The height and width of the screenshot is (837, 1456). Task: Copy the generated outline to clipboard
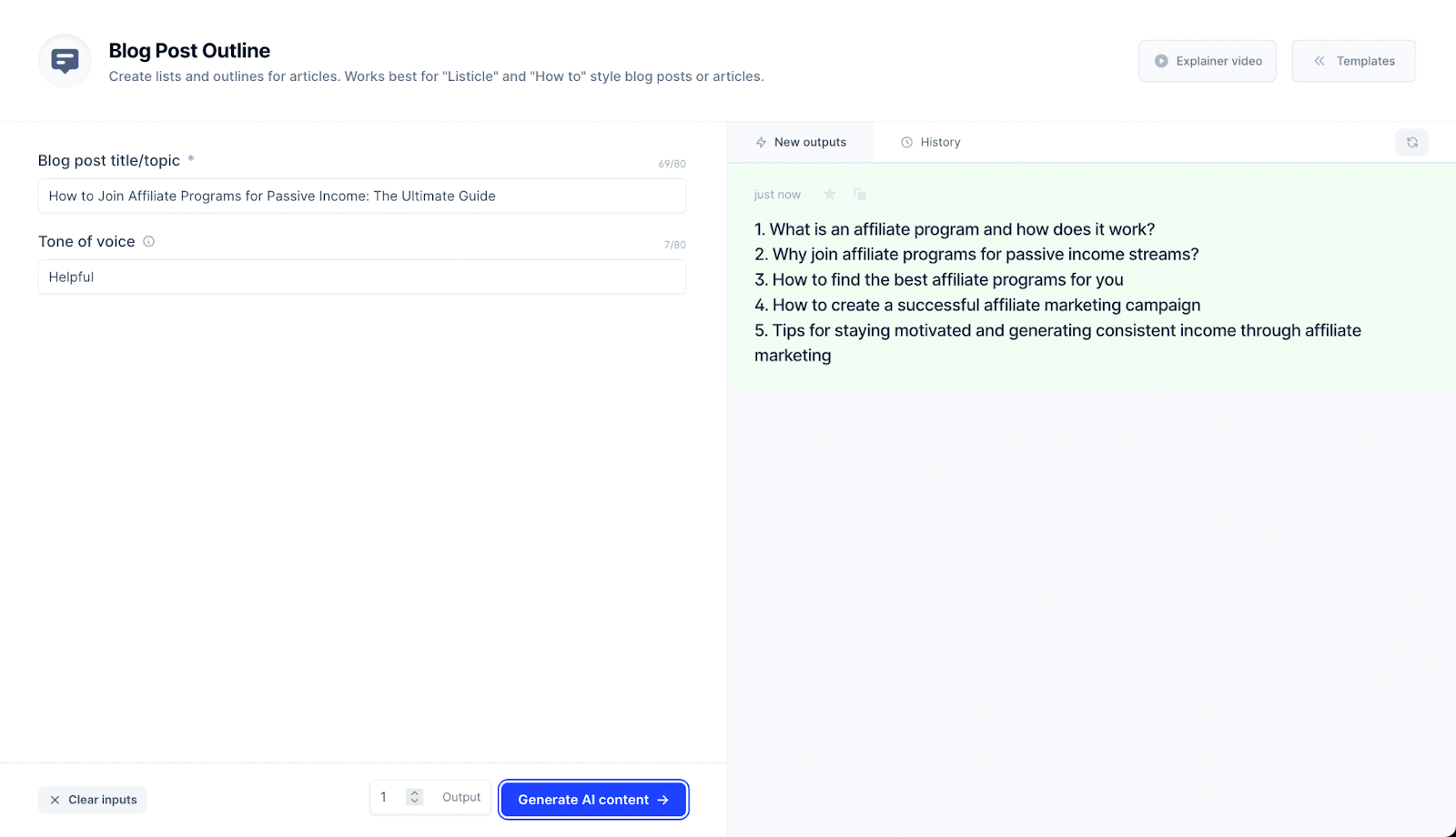point(859,194)
